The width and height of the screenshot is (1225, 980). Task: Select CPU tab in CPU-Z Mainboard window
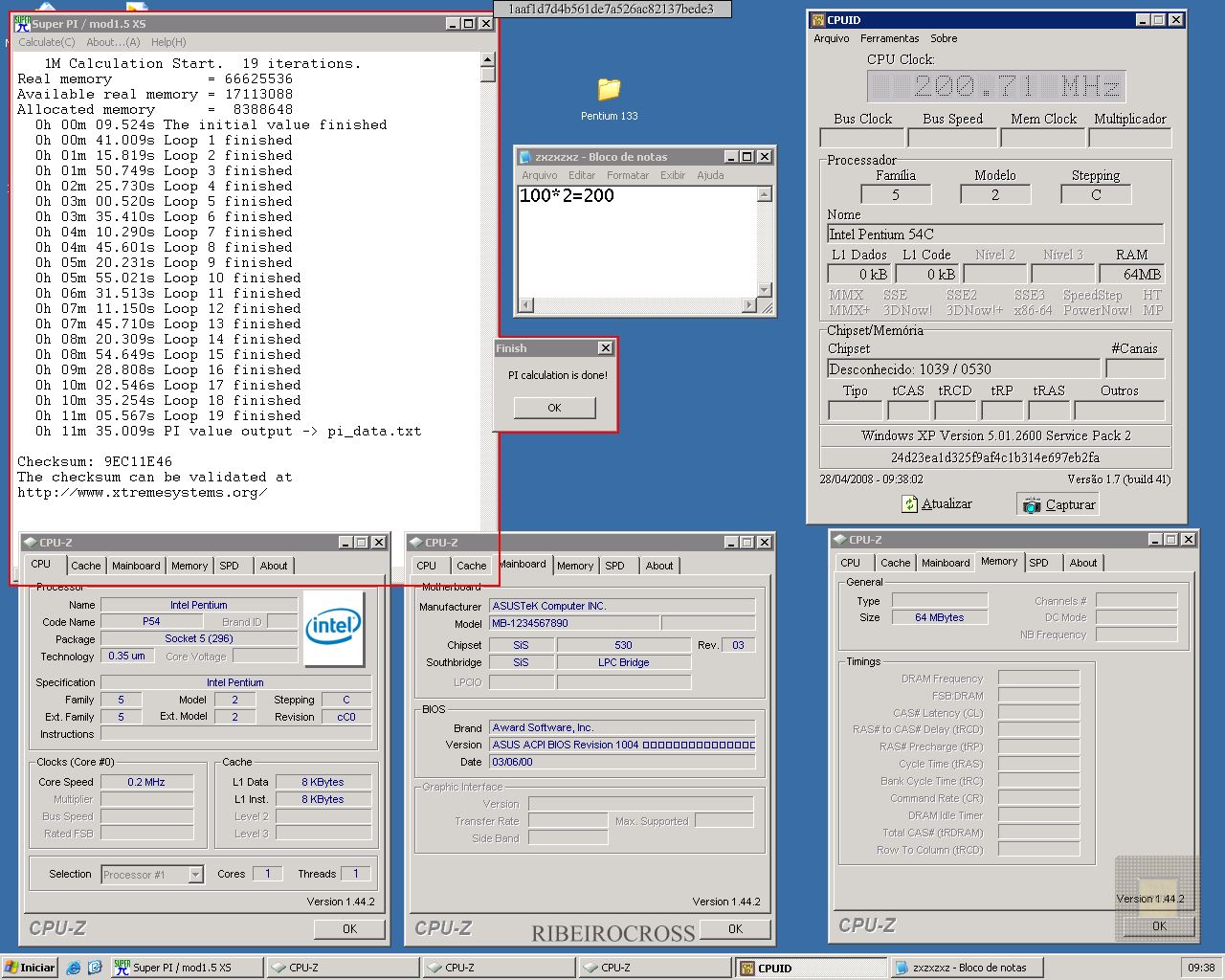click(x=426, y=566)
